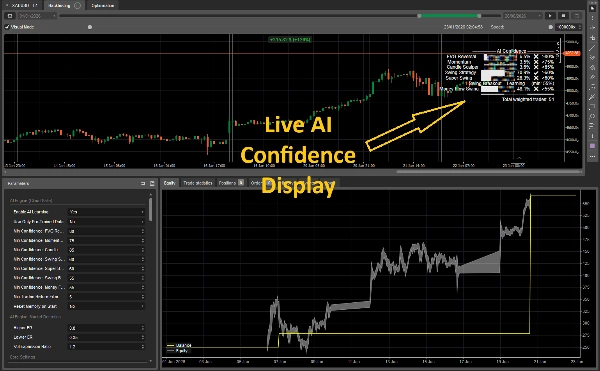Select the cursor pointer tool in the right toolbar

coord(592,8)
